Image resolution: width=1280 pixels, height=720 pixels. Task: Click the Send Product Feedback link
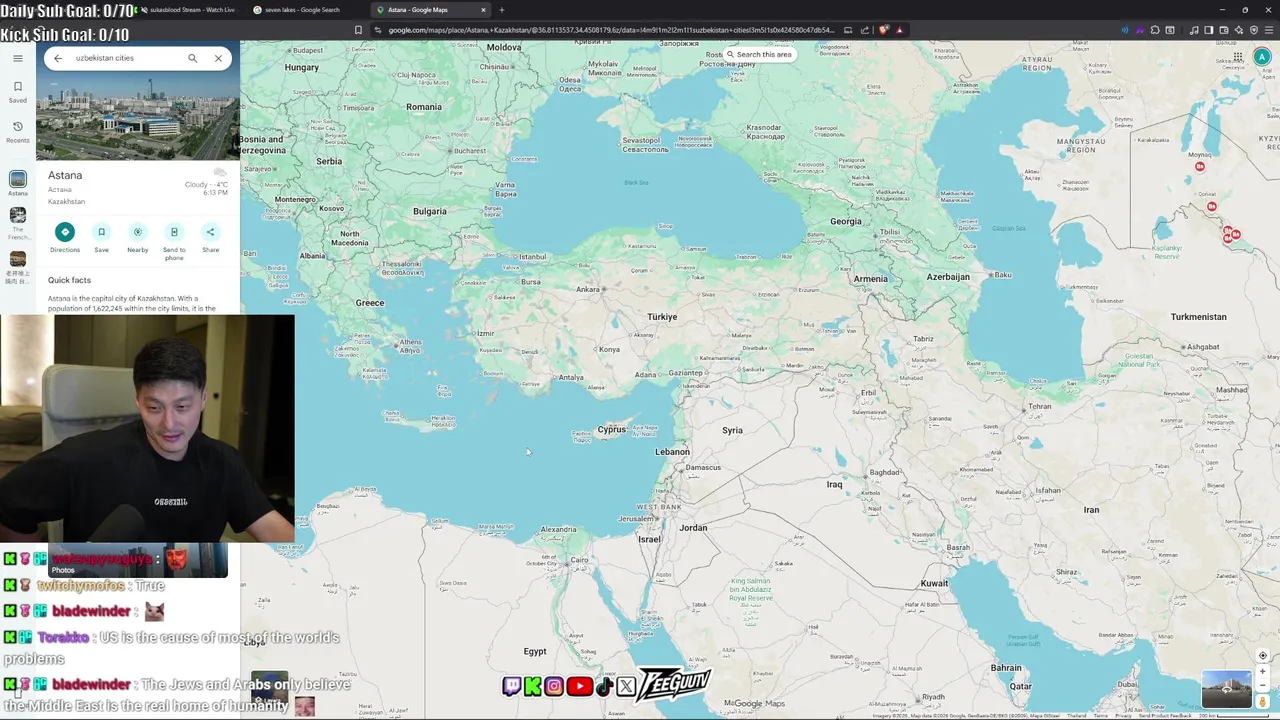pyautogui.click(x=1165, y=715)
